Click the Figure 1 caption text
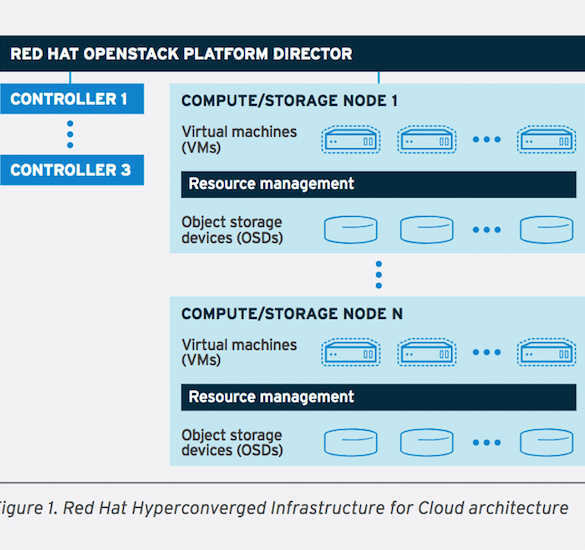 [x=284, y=508]
